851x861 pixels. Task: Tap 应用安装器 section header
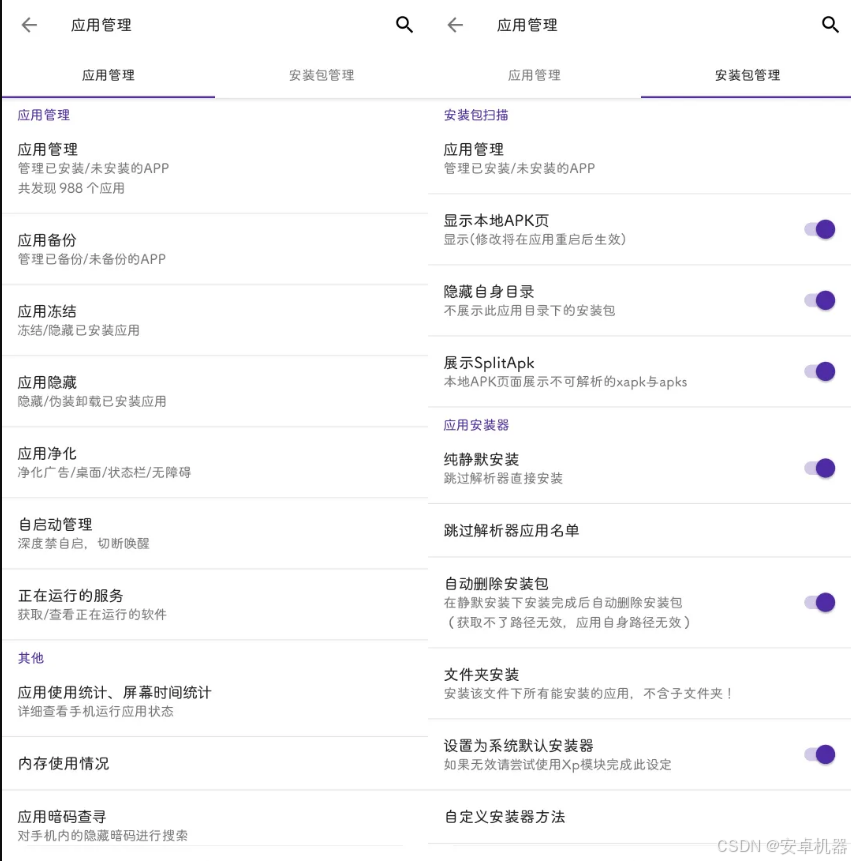click(476, 425)
